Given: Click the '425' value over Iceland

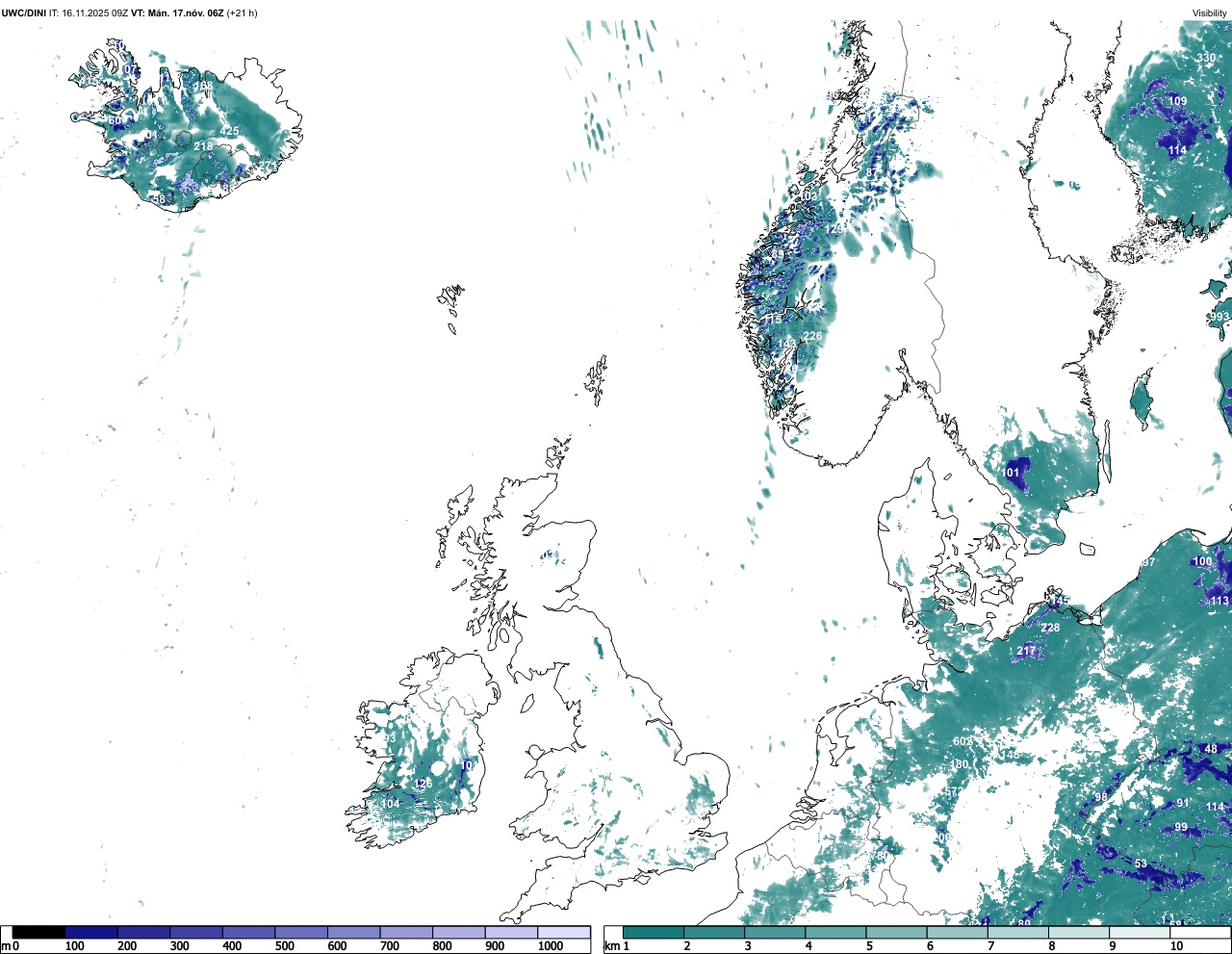Looking at the screenshot, I should click(229, 132).
